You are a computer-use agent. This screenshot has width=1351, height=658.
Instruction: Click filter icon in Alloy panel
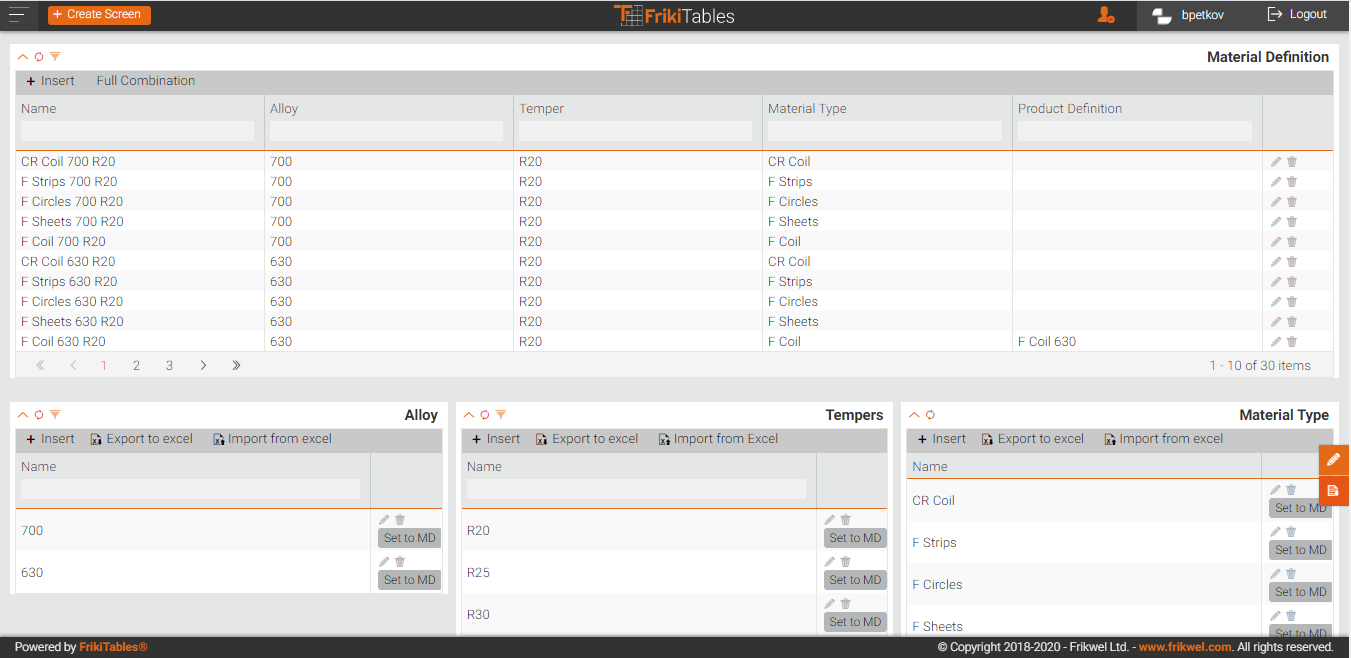[x=55, y=415]
